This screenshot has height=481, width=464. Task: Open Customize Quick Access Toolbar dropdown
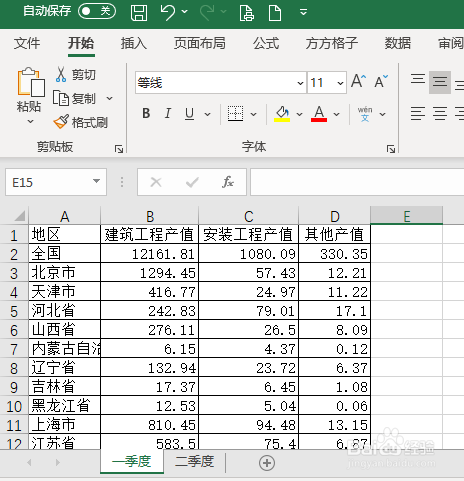pos(303,12)
